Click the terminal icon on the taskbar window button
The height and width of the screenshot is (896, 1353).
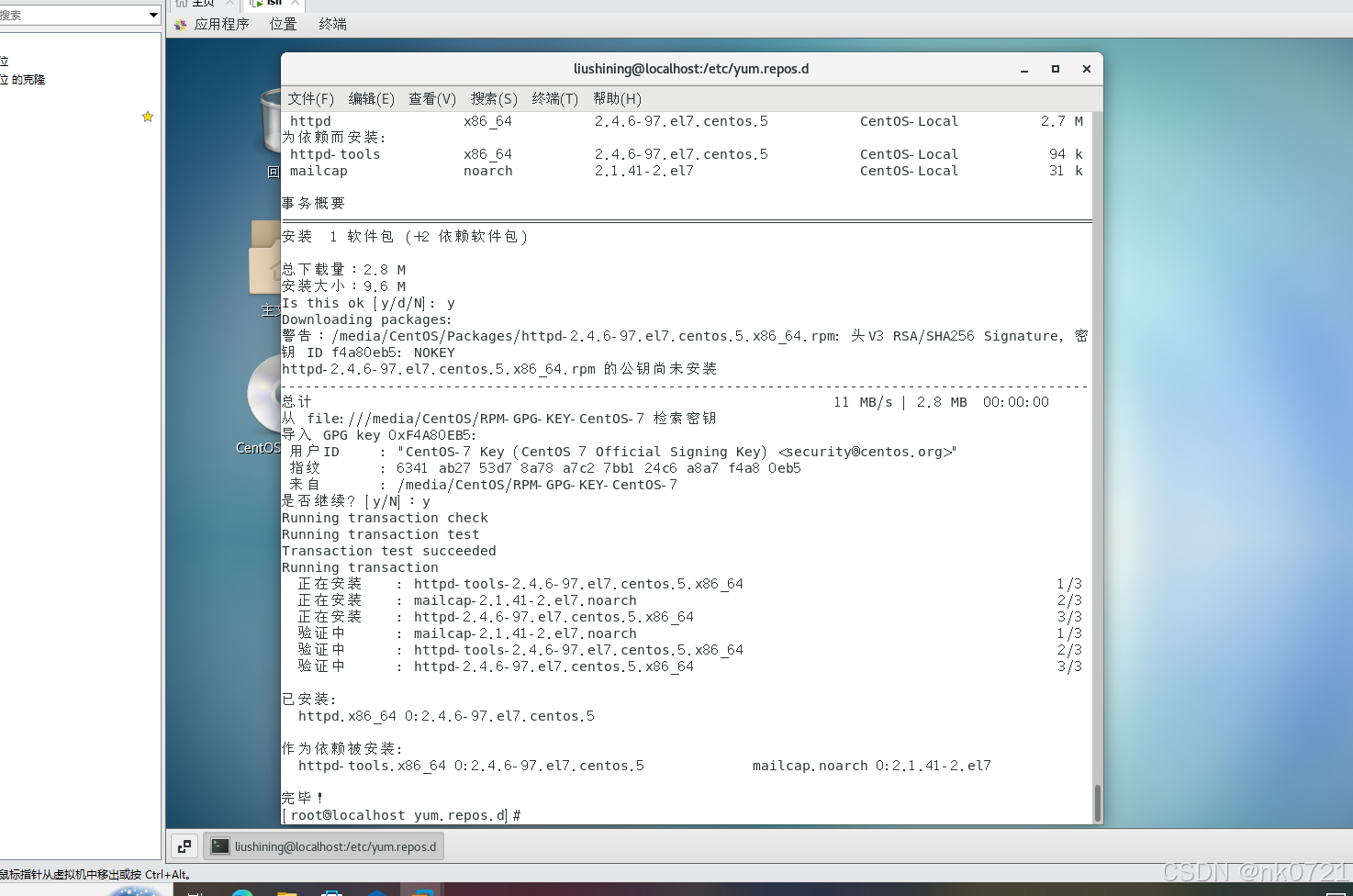219,846
